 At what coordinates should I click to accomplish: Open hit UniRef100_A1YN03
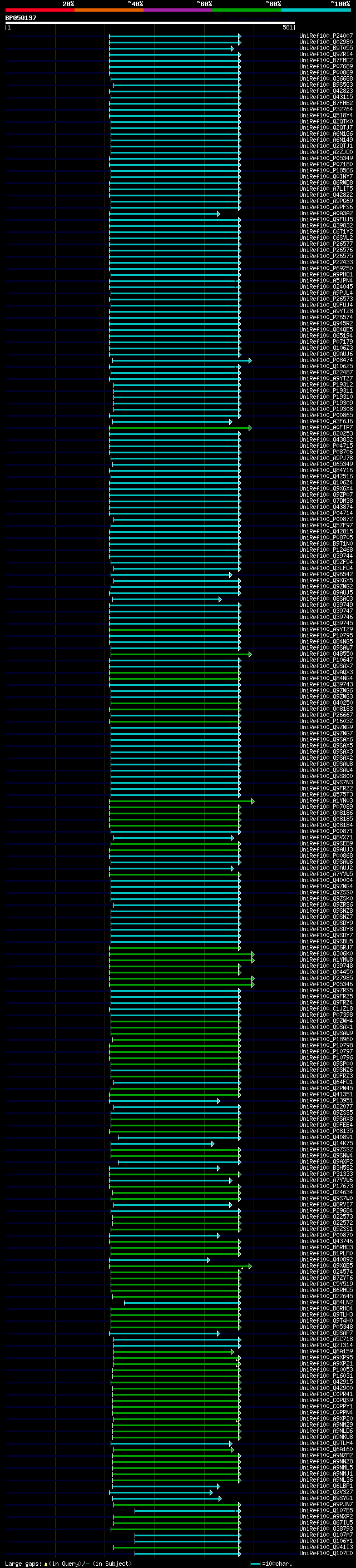click(326, 801)
